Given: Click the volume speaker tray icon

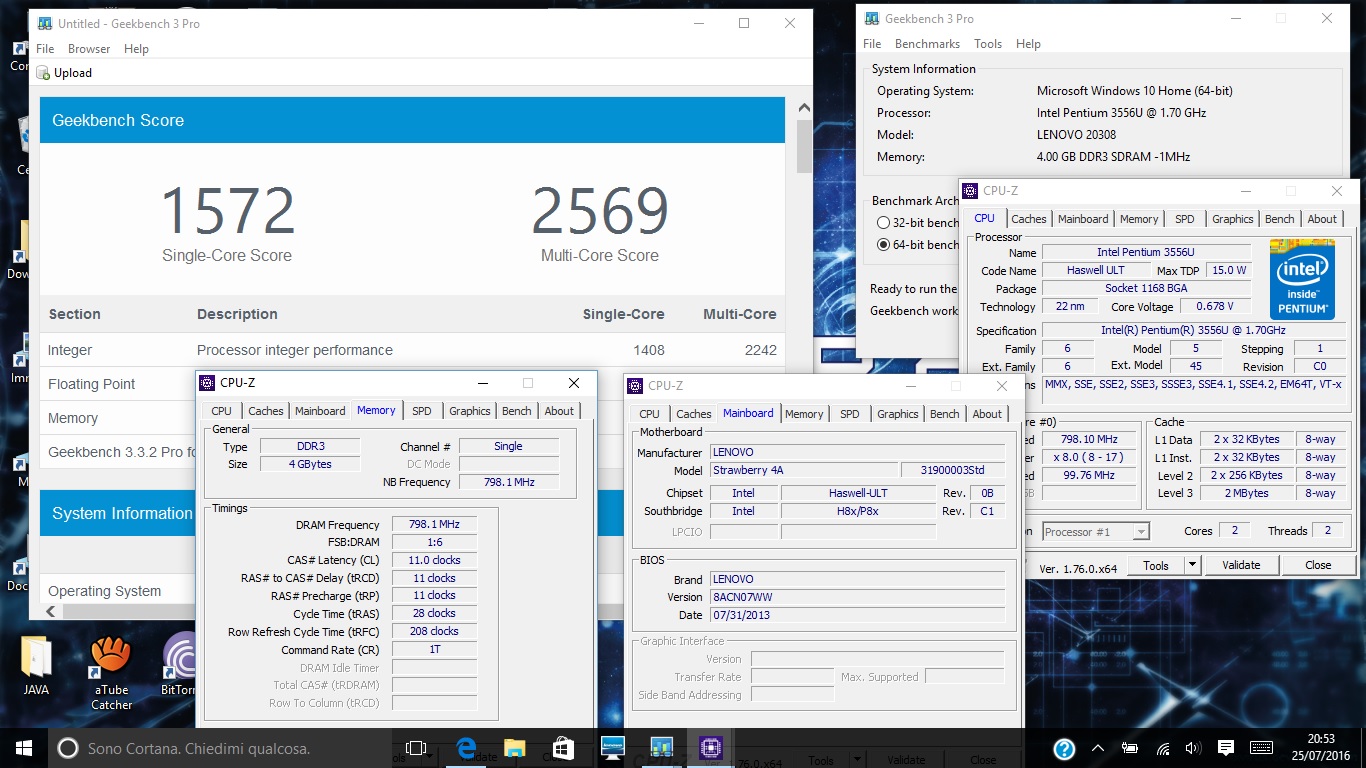Looking at the screenshot, I should point(1192,748).
